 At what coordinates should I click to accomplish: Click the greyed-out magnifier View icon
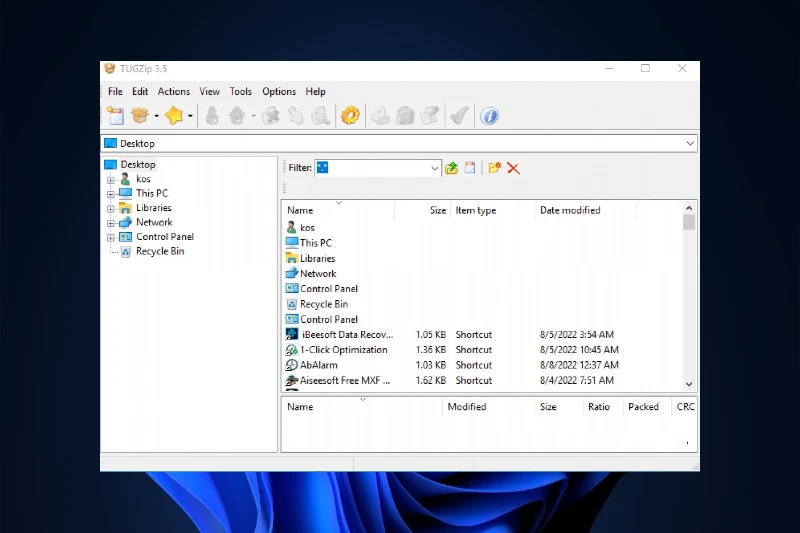pos(320,116)
